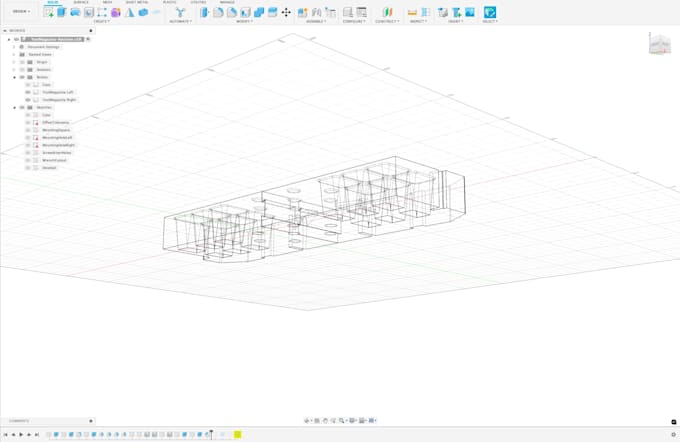The width and height of the screenshot is (680, 442).
Task: Select the Shell tool
Action: (245, 12)
